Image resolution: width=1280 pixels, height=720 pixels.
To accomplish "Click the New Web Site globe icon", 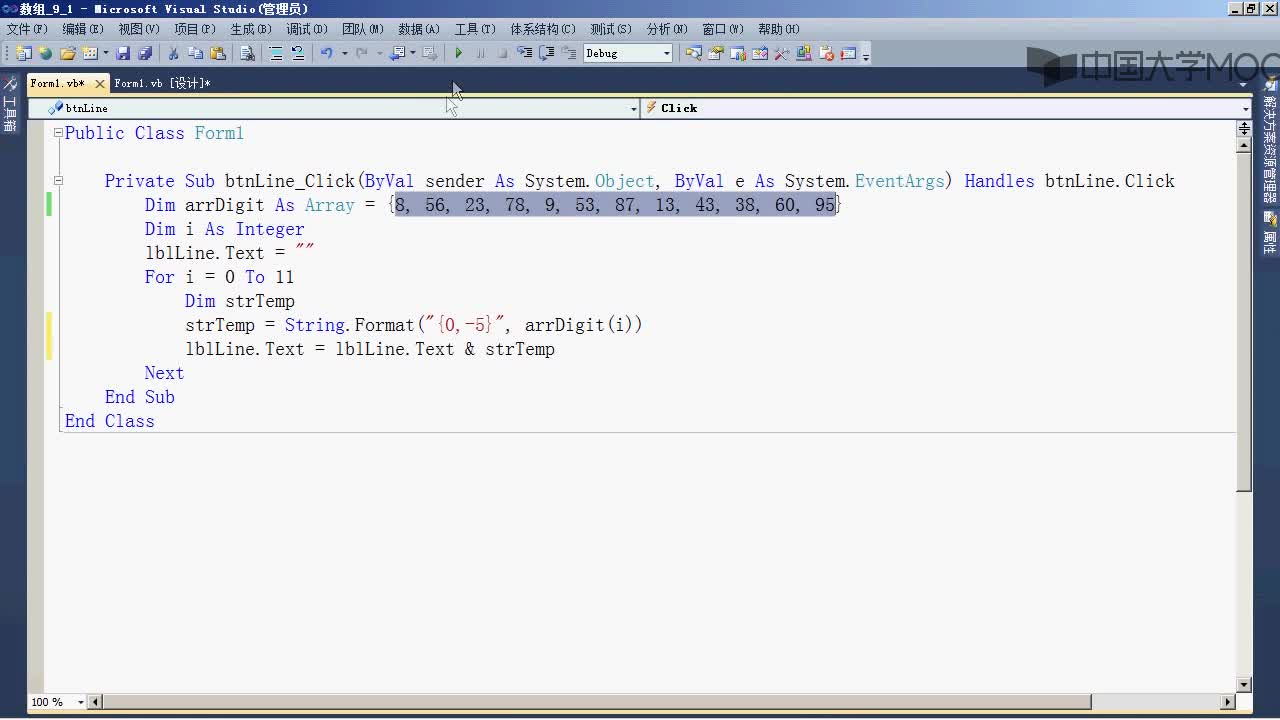I will [45, 53].
